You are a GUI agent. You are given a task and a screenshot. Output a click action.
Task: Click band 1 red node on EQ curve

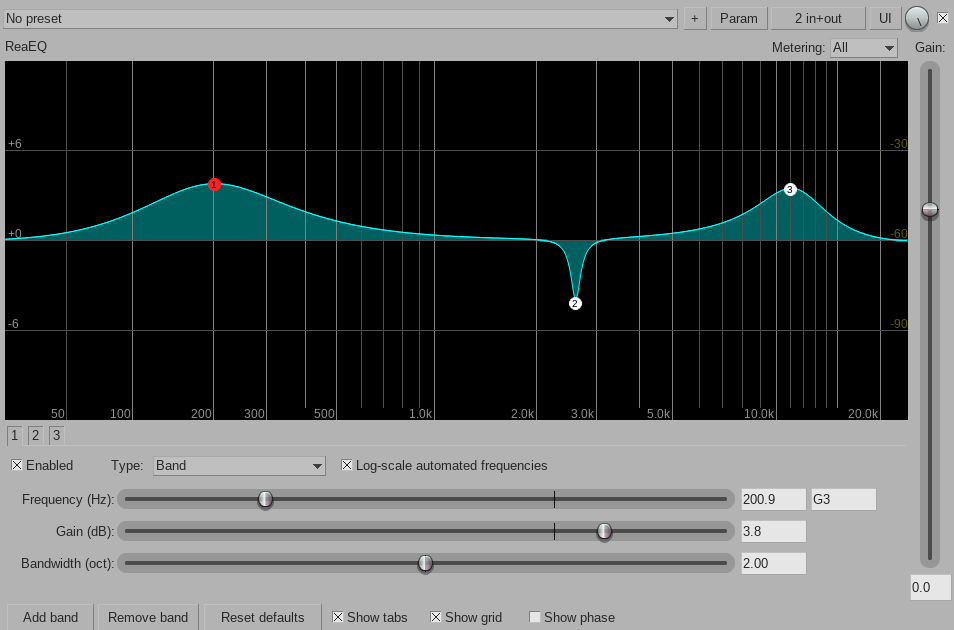214,184
